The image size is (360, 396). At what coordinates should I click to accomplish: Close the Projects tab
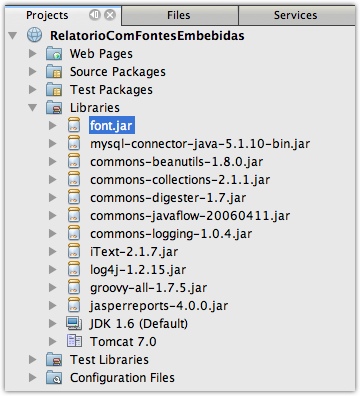(x=110, y=15)
